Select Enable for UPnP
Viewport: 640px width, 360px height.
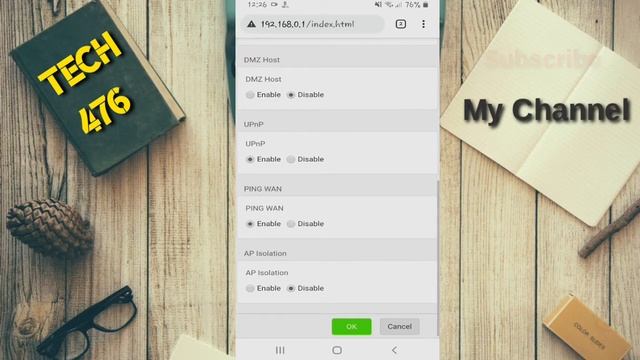[x=250, y=159]
